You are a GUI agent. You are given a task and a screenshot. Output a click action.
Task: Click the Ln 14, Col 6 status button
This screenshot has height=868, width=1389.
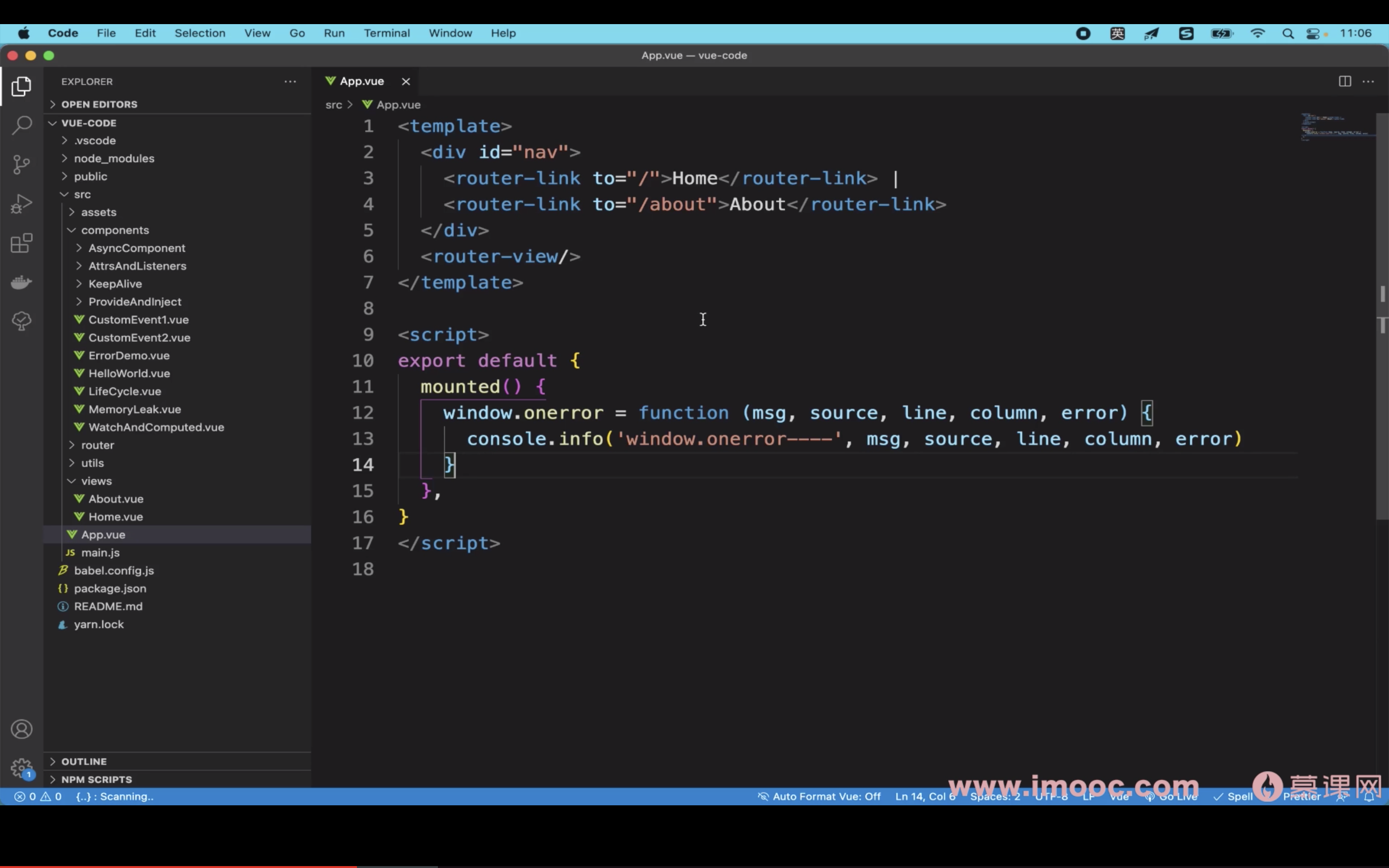click(x=925, y=797)
